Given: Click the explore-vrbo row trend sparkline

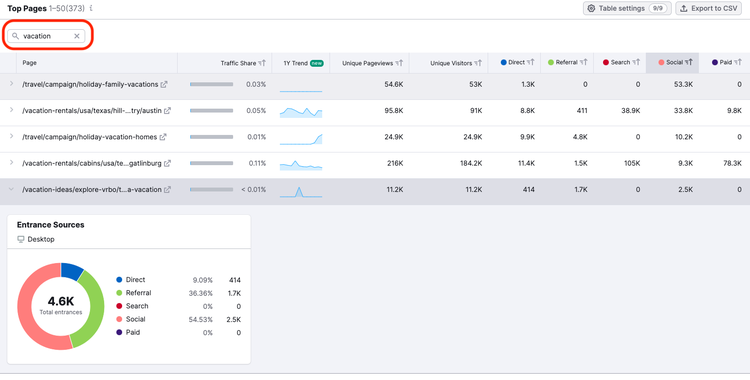Looking at the screenshot, I should coord(301,191).
